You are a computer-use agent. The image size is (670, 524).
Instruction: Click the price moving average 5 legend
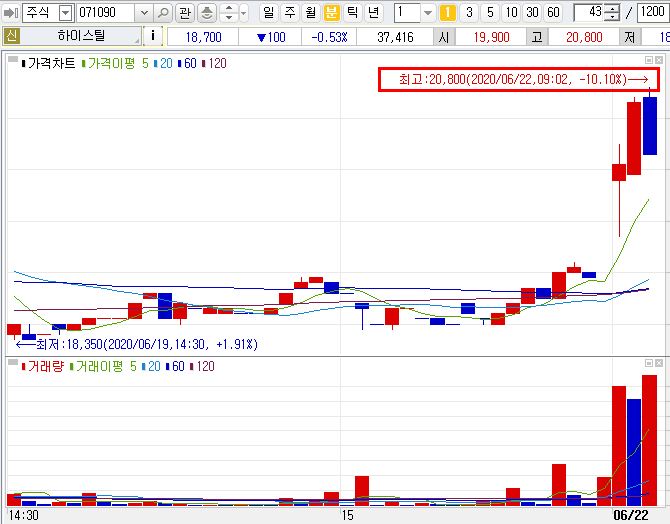(115, 64)
